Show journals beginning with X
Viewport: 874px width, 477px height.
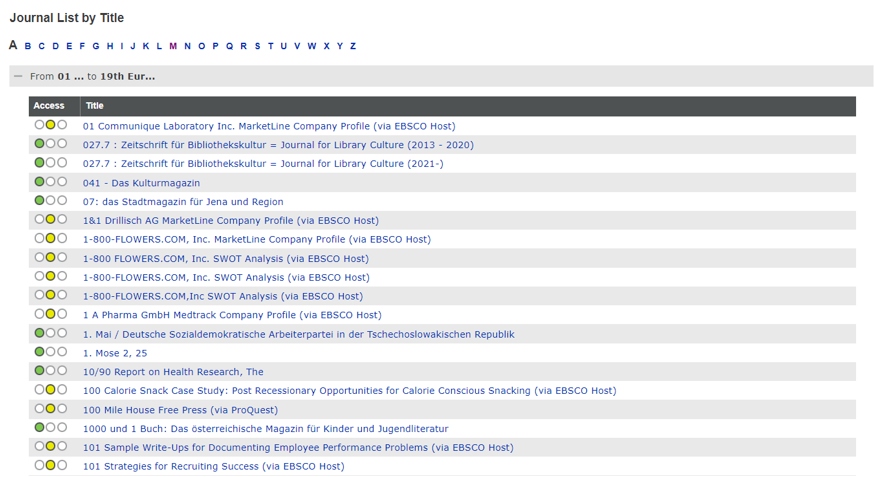click(x=327, y=46)
